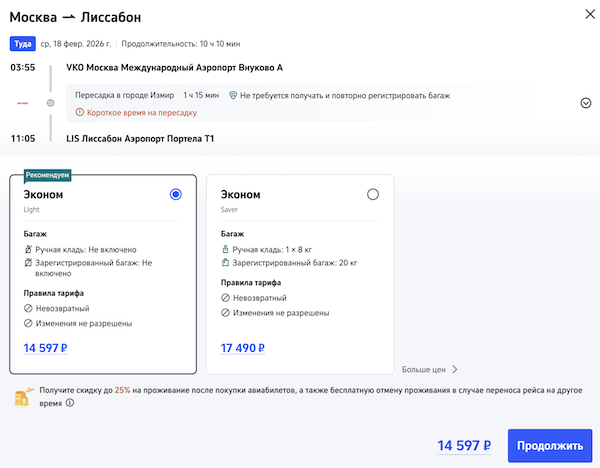Click the 14 597 ₽ price in Light fare
This screenshot has width=600, height=468.
(47, 348)
